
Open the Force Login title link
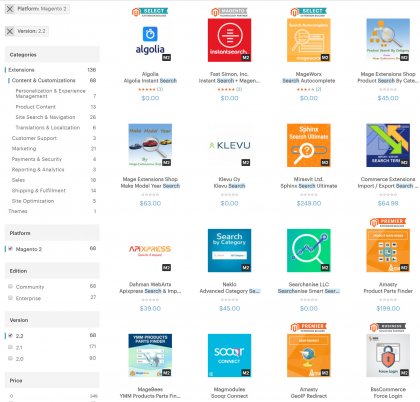388,396
